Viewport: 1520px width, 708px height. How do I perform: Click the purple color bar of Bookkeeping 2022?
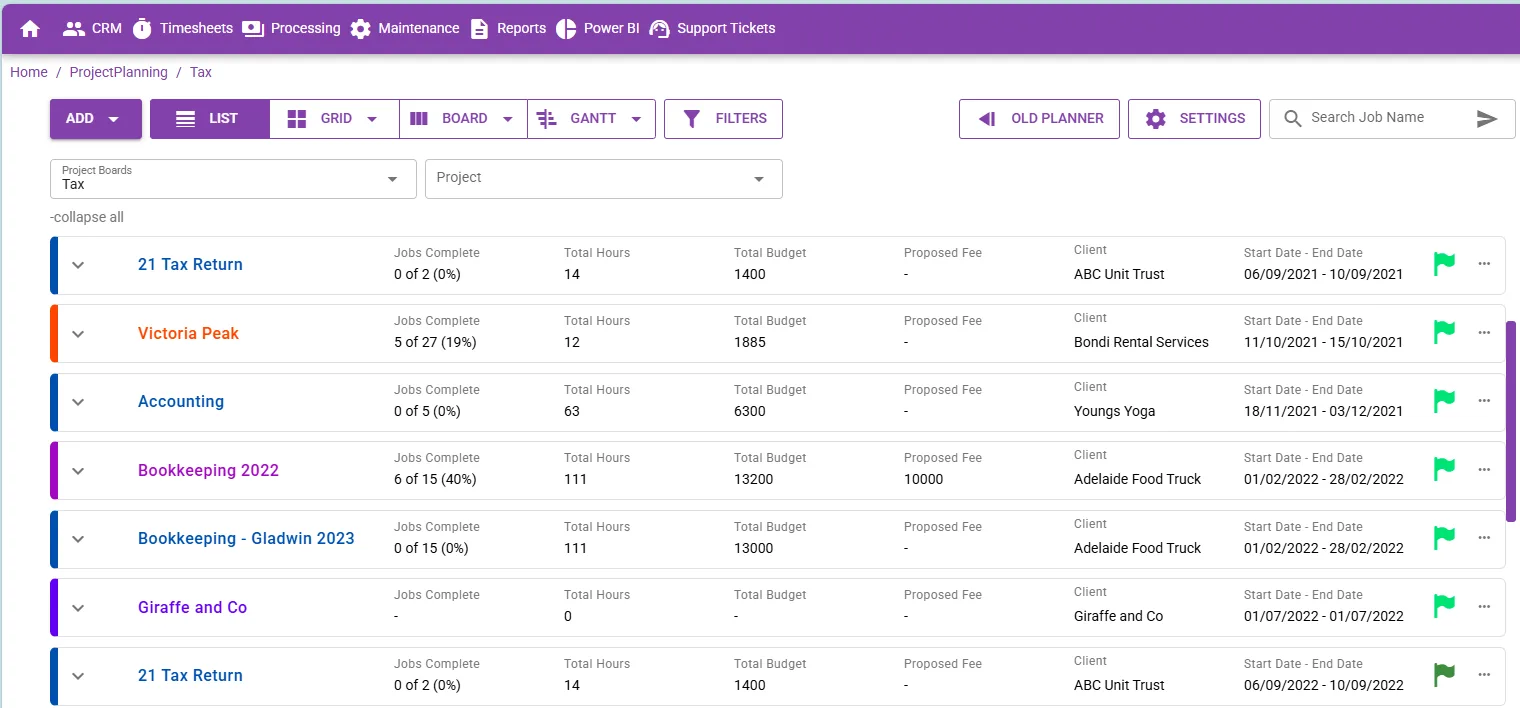coord(54,470)
